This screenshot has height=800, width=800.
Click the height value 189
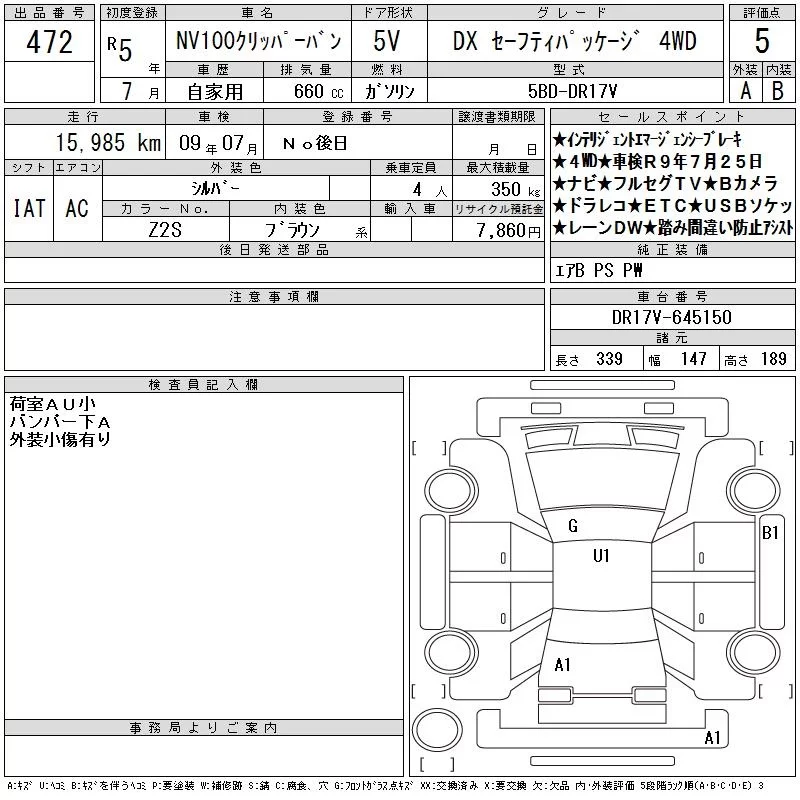pyautogui.click(x=773, y=359)
